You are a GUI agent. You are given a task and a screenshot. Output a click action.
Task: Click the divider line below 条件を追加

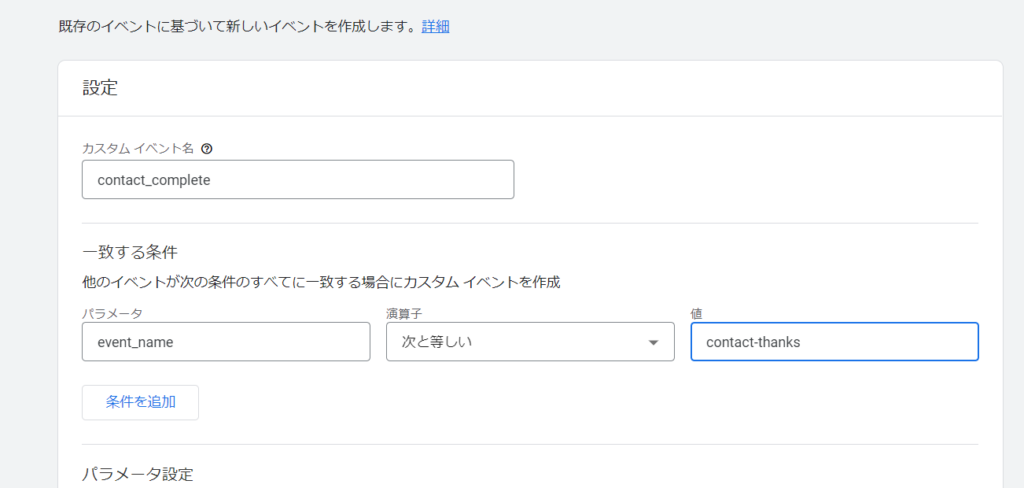530,444
